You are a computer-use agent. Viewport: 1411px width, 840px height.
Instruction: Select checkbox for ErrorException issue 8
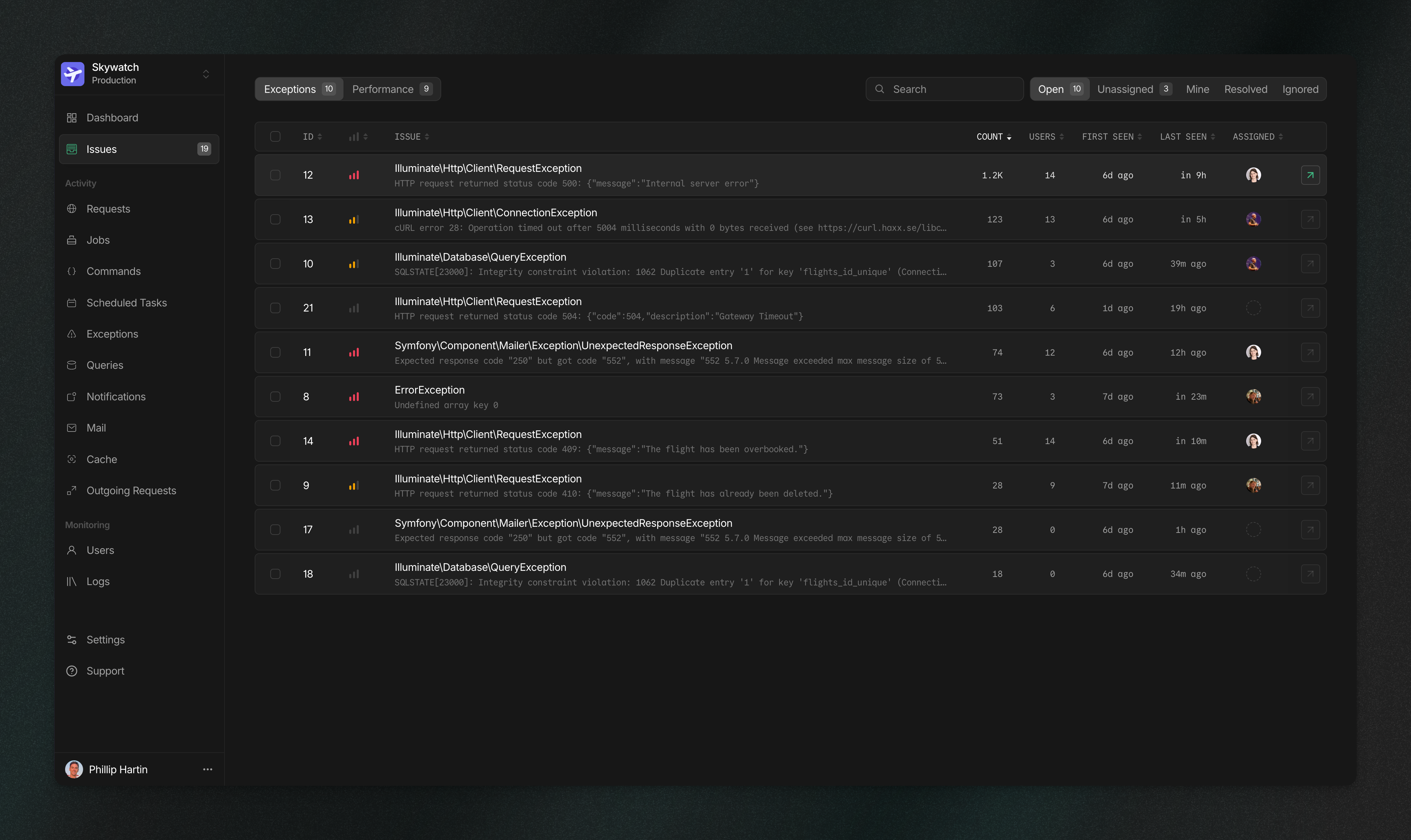pos(275,397)
